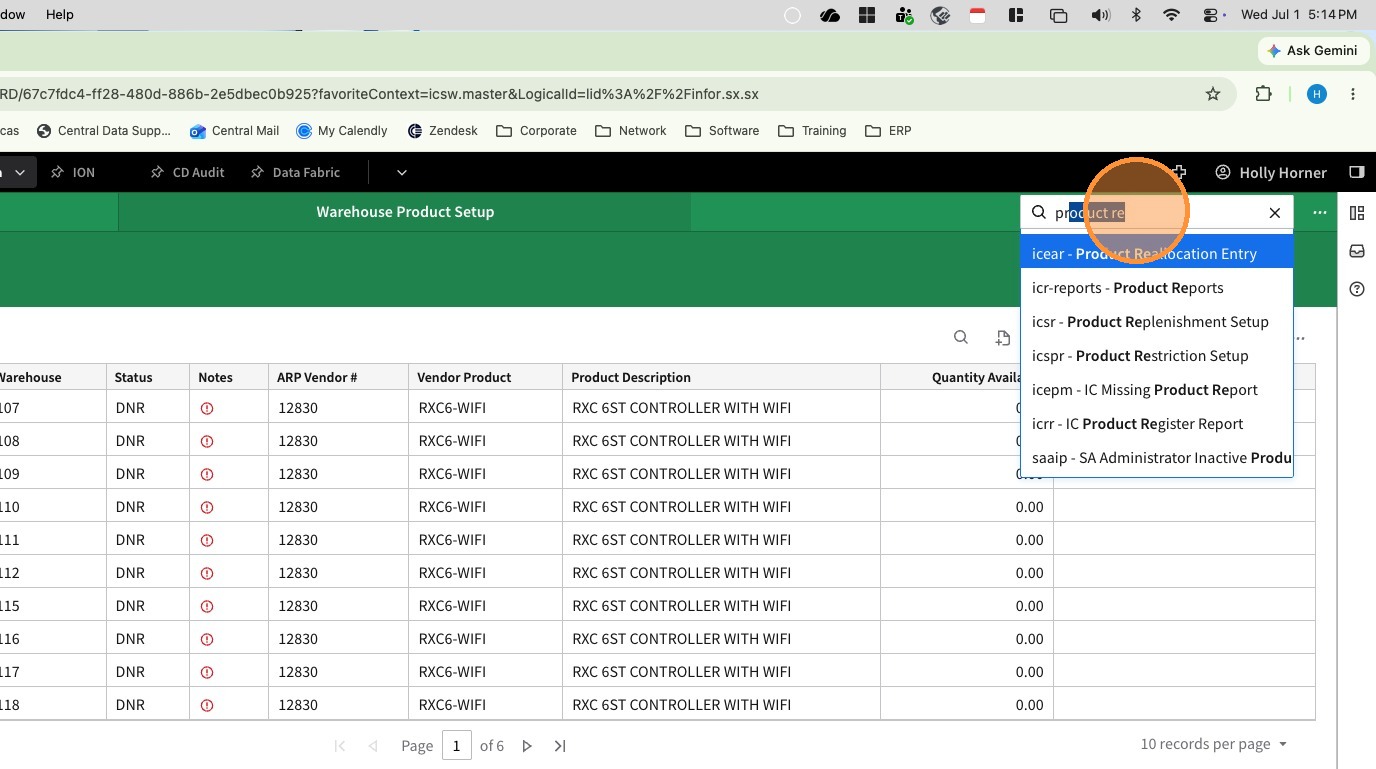The image size is (1376, 769).
Task: Click the product search input field
Action: (1156, 212)
